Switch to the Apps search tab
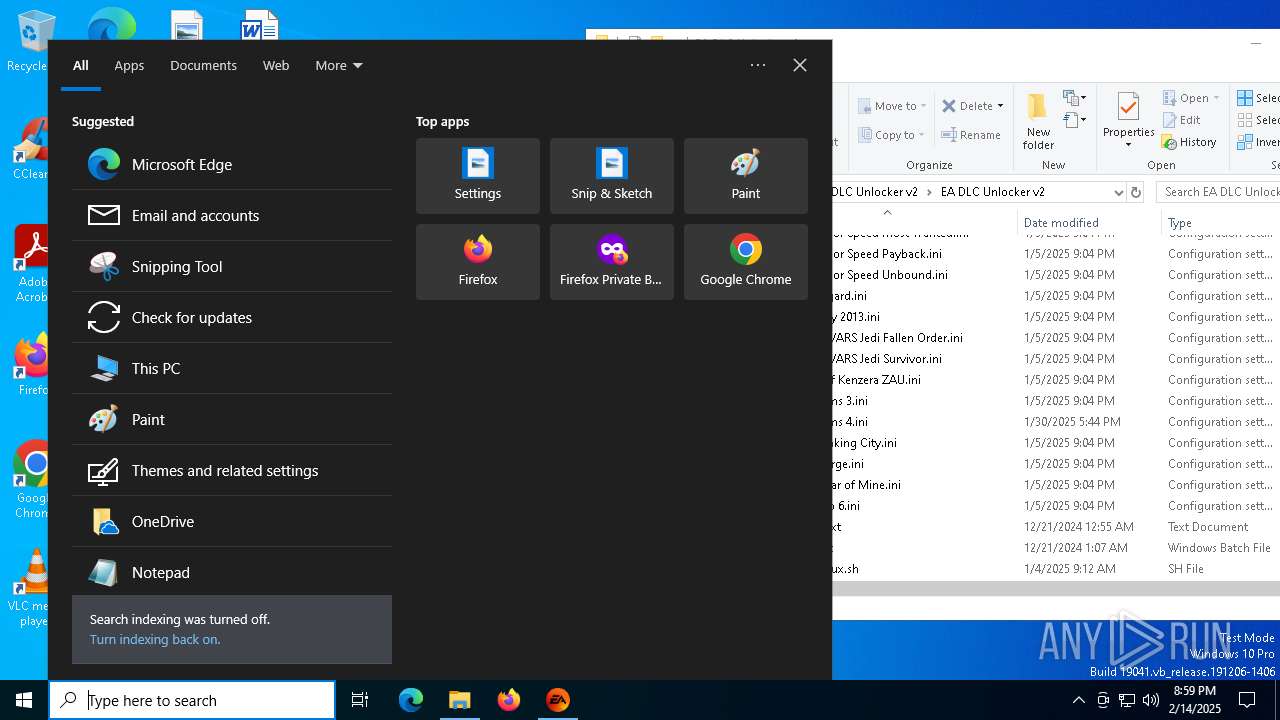The width and height of the screenshot is (1280, 720). 129,65
